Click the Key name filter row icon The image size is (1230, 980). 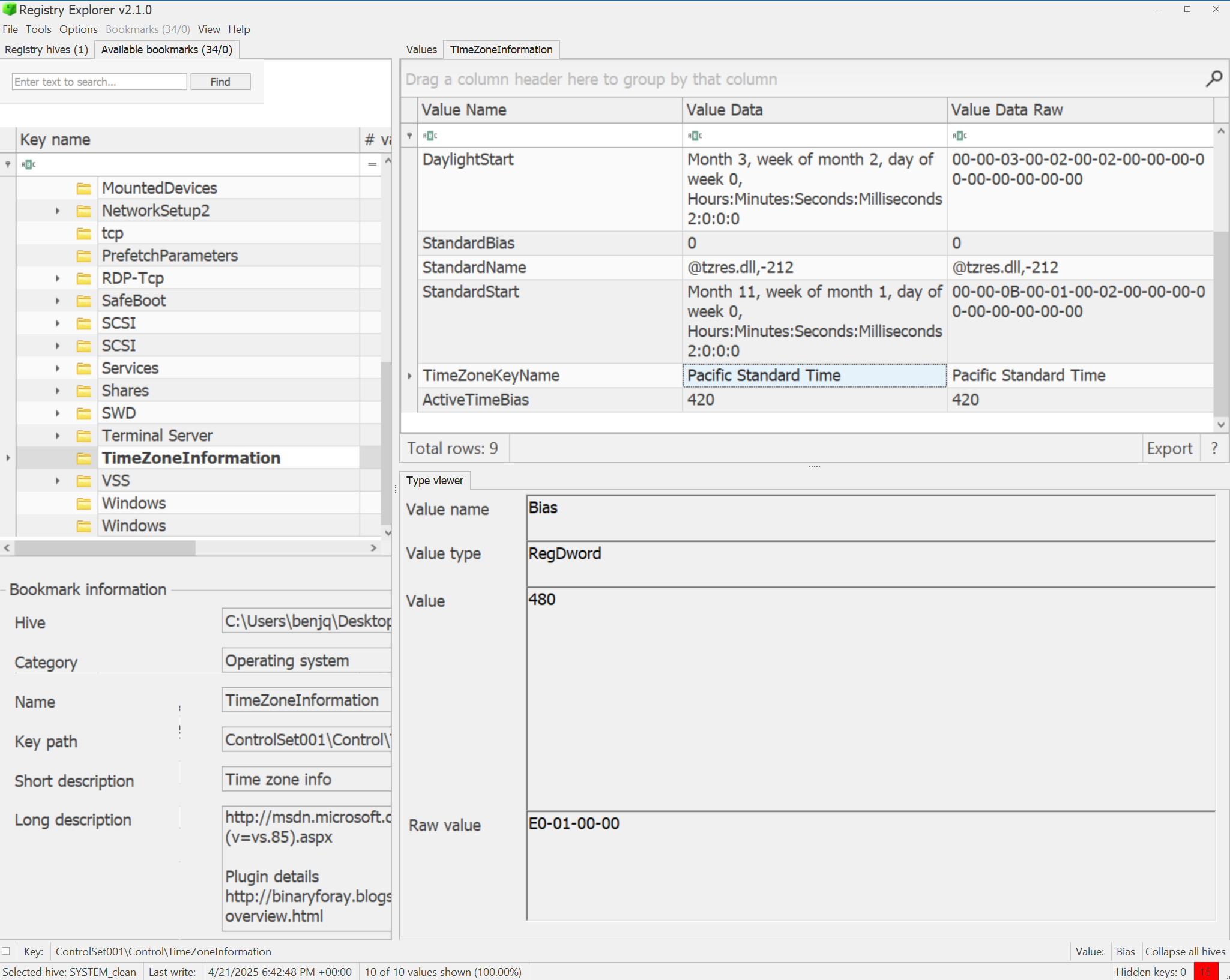pos(28,164)
